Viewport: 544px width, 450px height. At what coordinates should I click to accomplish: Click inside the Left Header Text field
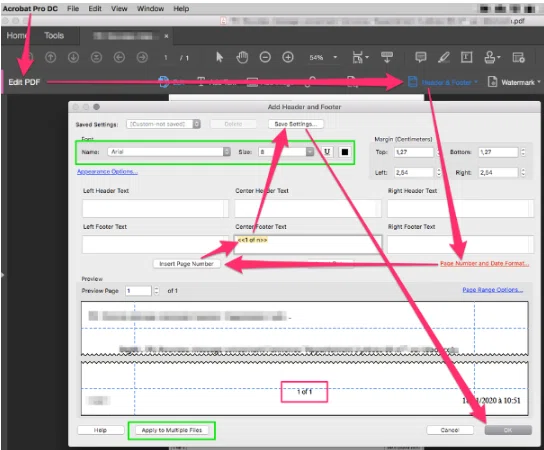coord(155,209)
